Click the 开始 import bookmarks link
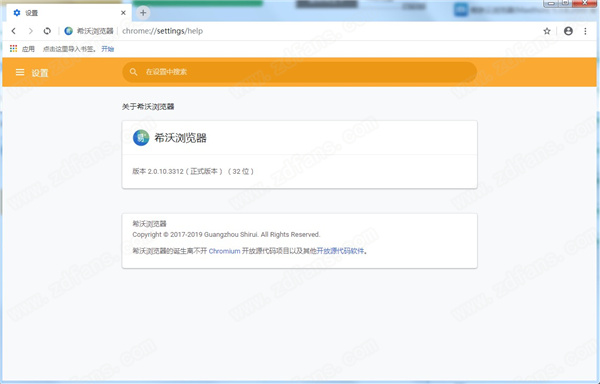This screenshot has height=384, width=600. coord(108,49)
